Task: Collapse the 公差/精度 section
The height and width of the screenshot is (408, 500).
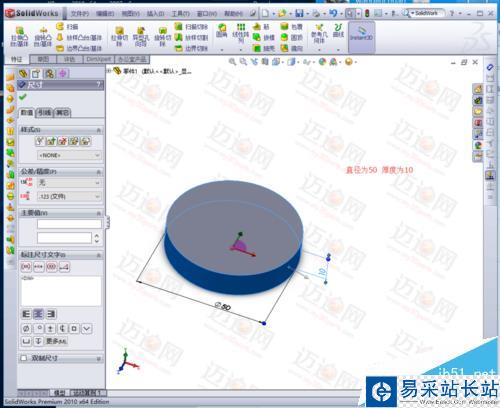Action: click(x=99, y=172)
